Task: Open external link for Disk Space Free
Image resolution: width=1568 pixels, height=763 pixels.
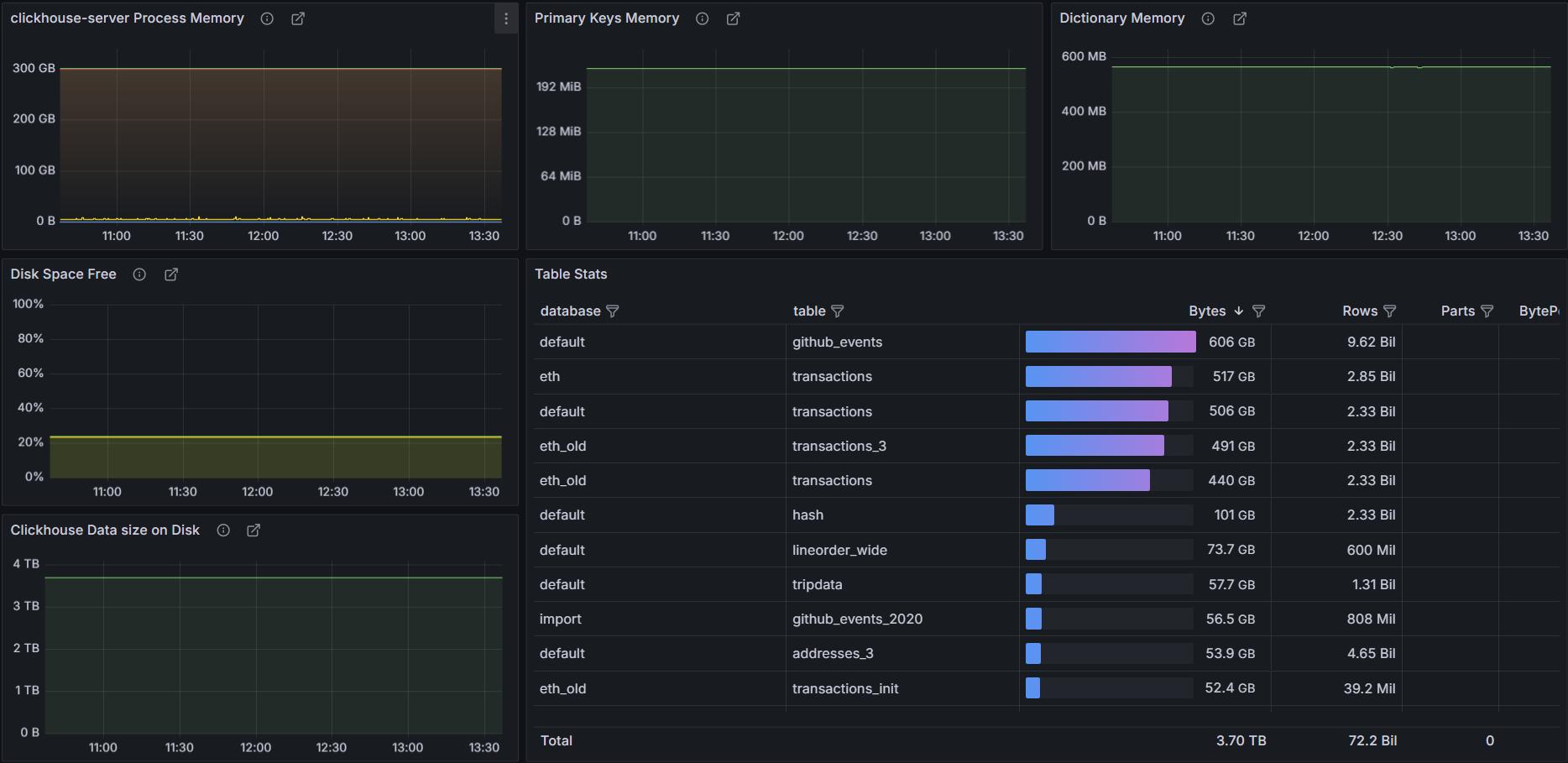Action: click(171, 274)
